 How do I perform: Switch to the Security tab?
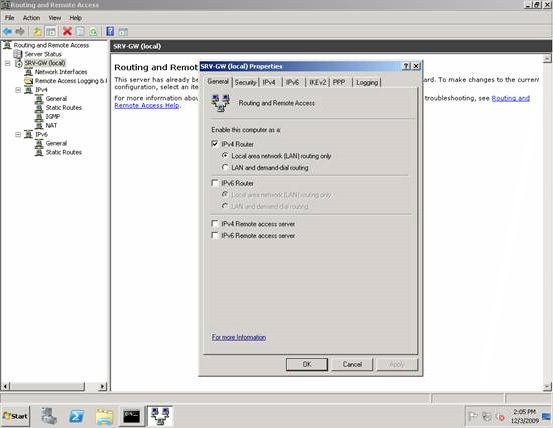pos(245,82)
